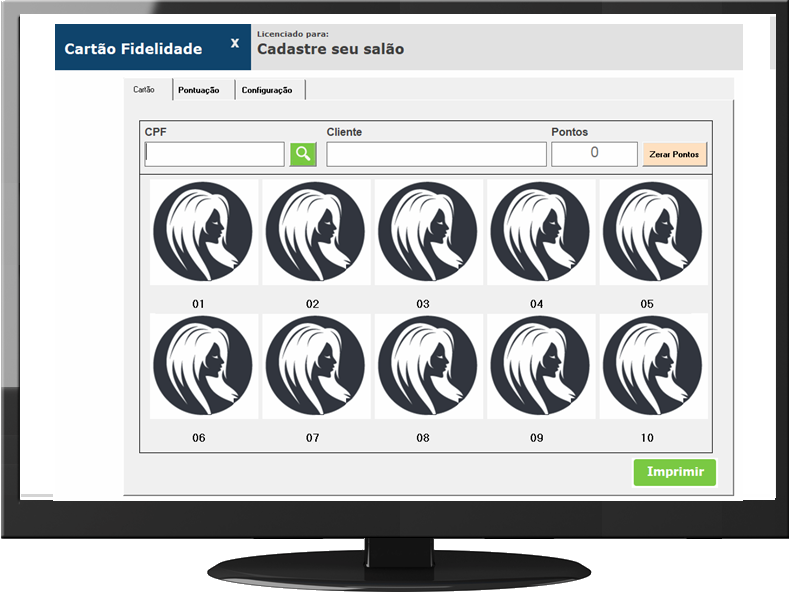Screen dimensions: 789x594
Task: Click loyalty stamp icon number 09
Action: (x=539, y=367)
